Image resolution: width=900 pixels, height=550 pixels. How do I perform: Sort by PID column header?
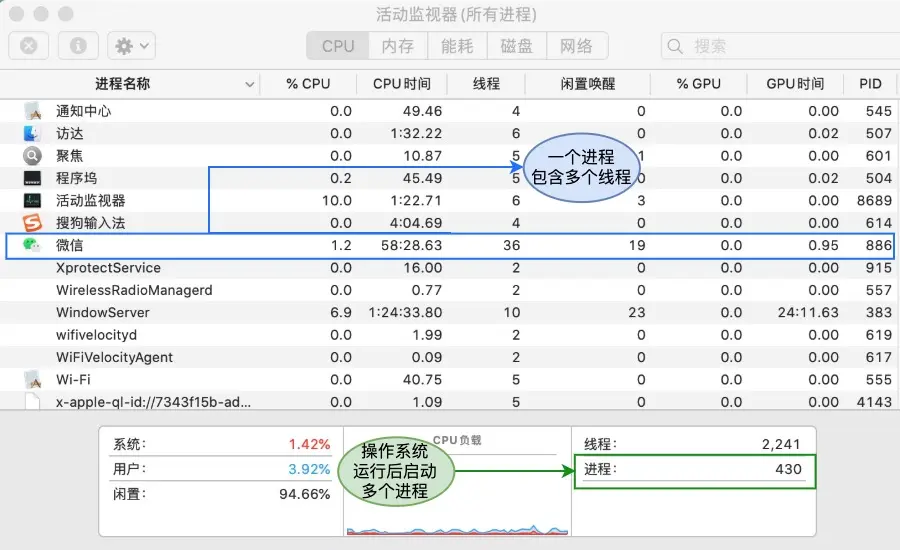click(x=870, y=84)
